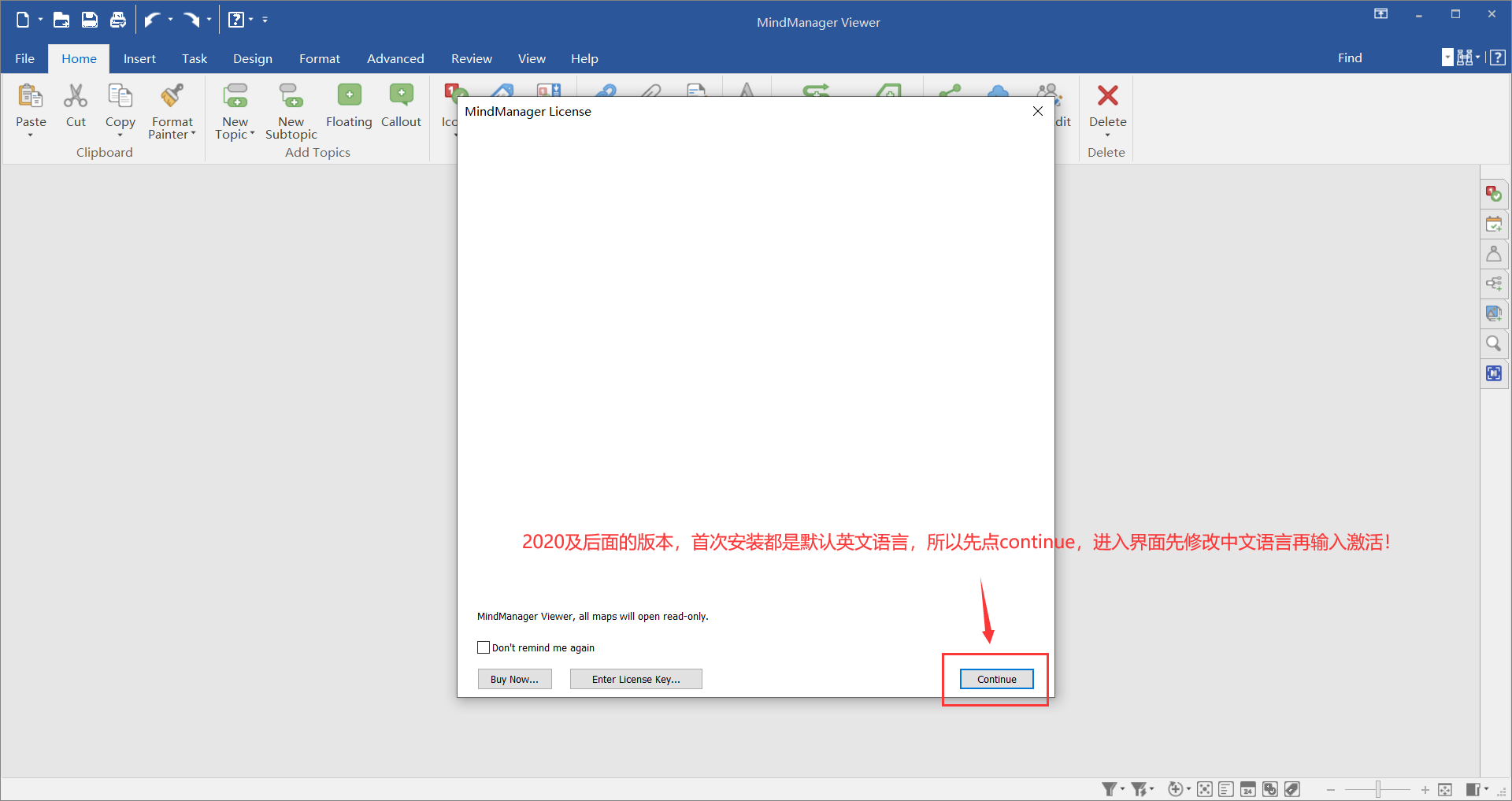The image size is (1512, 801).
Task: Click the icon left of the tag in status bar
Action: click(x=1270, y=789)
